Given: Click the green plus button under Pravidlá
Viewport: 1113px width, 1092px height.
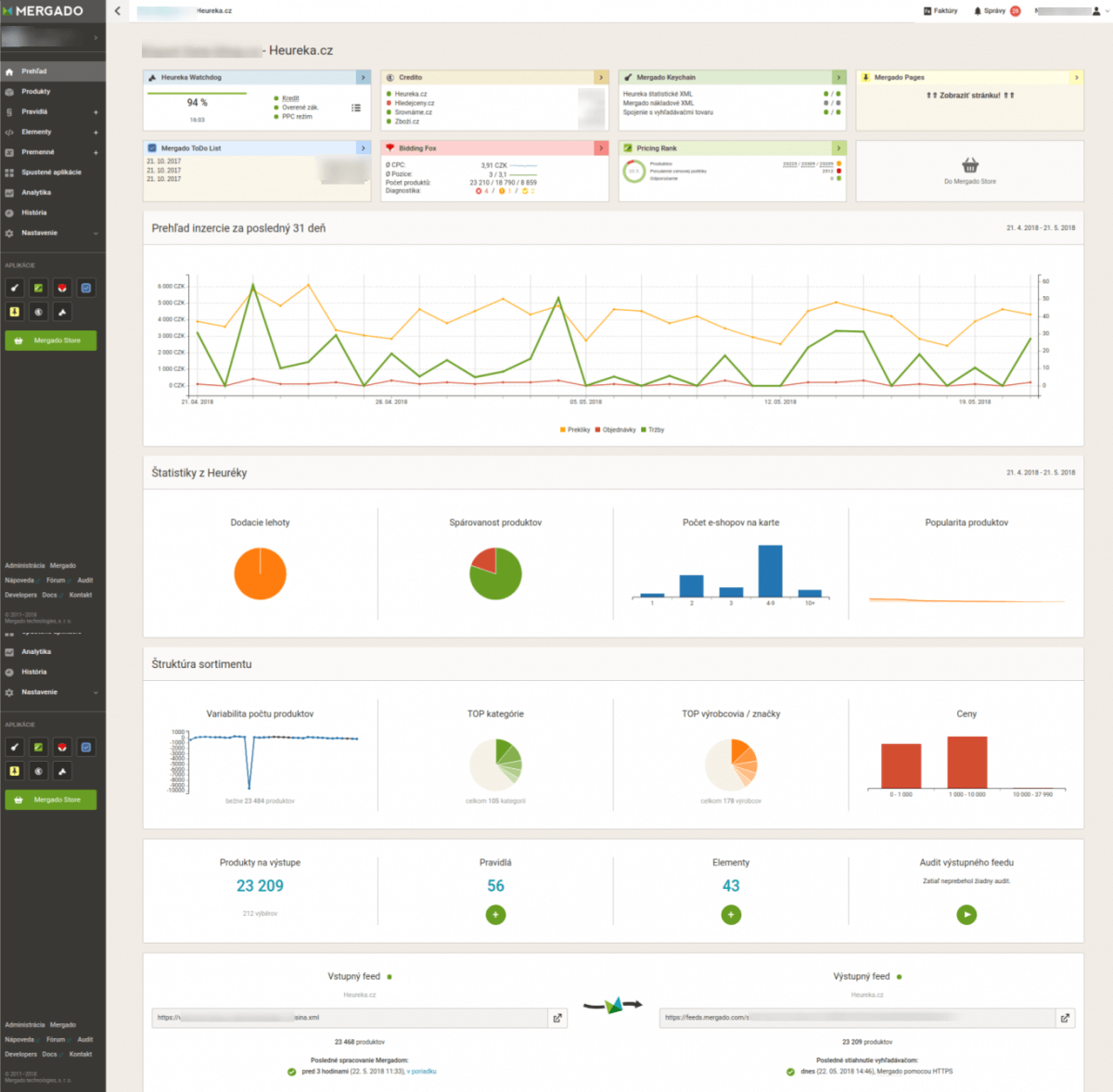Looking at the screenshot, I should (x=495, y=915).
